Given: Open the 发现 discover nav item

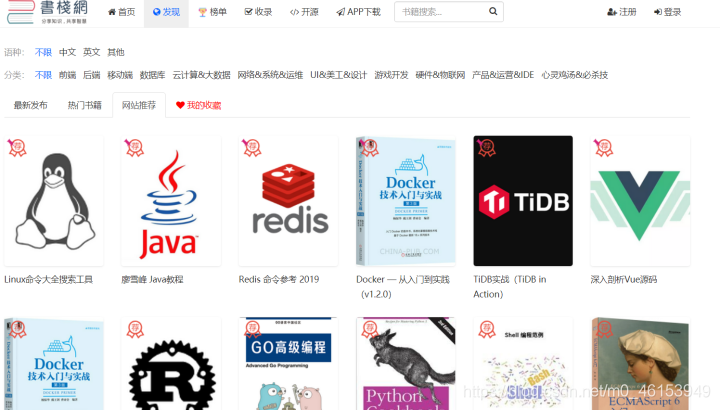Looking at the screenshot, I should coord(166,12).
